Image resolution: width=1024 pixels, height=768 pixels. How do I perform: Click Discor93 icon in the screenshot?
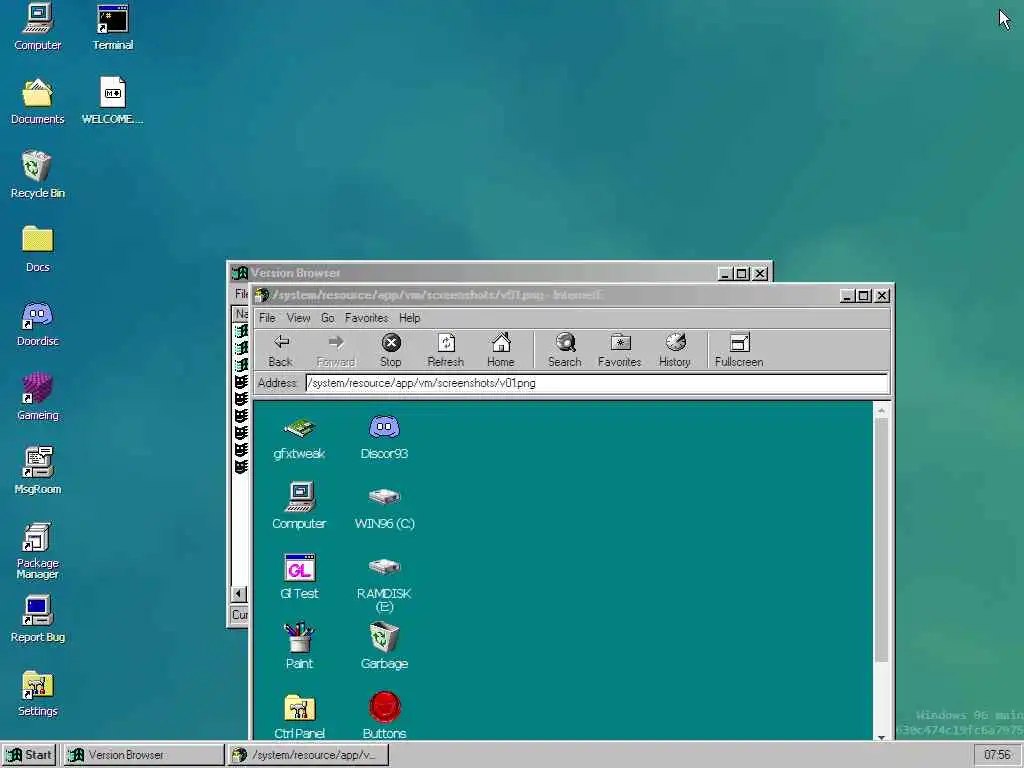coord(384,438)
